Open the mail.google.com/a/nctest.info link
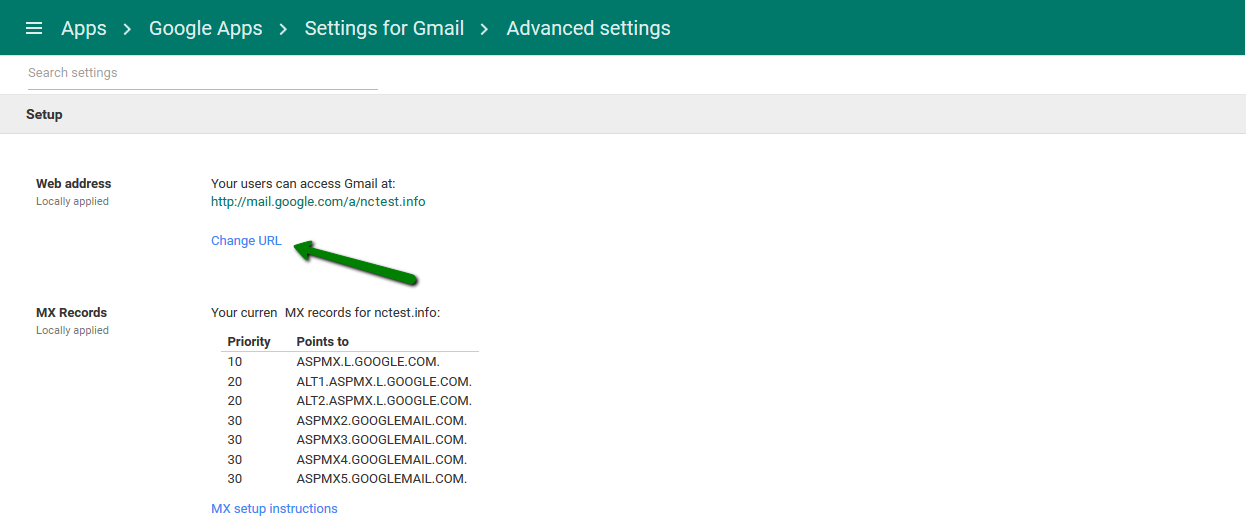The image size is (1246, 522). pos(318,202)
